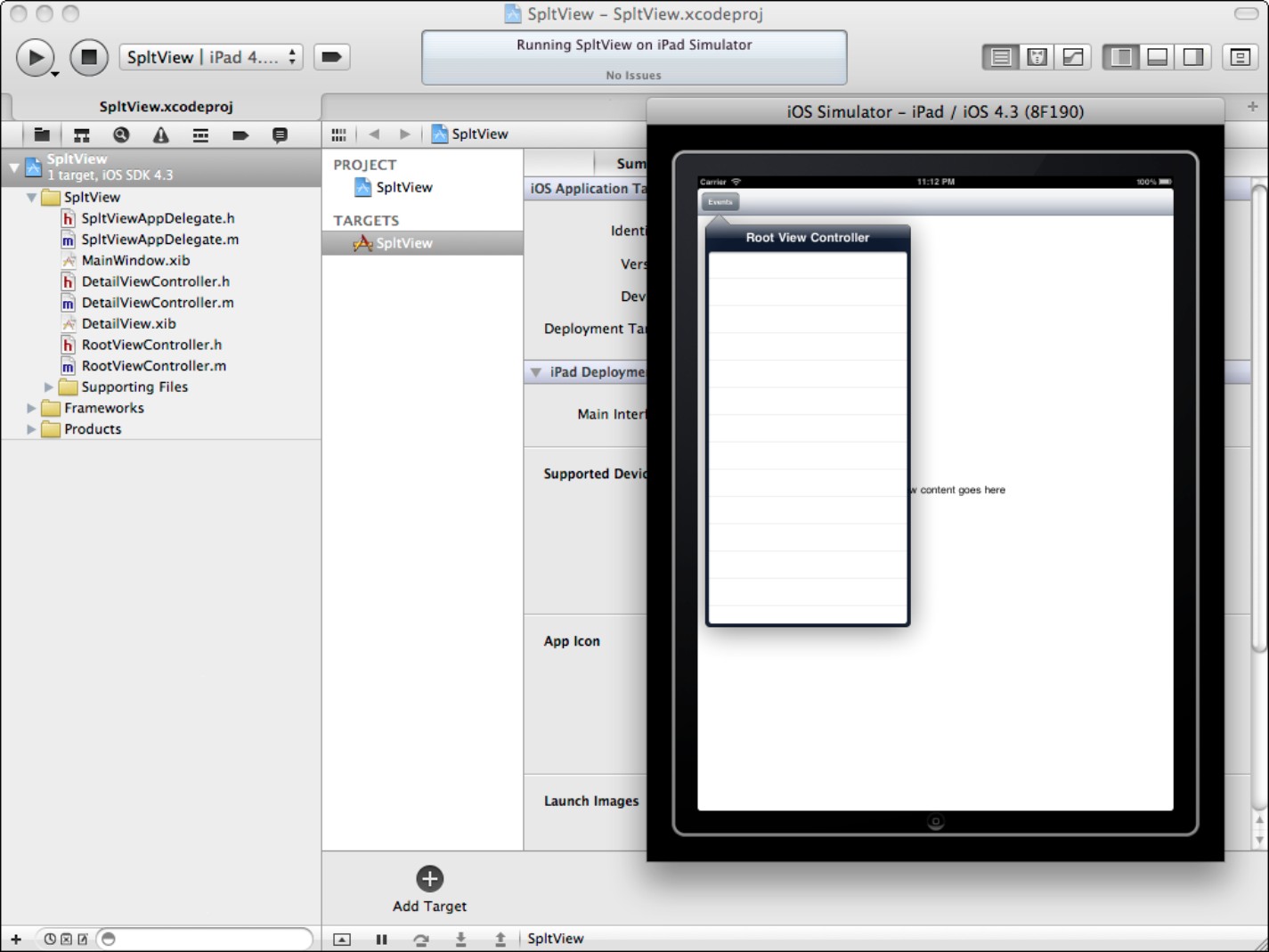Collapse the iPad Deployment section triangle
Image resolution: width=1269 pixels, height=952 pixels.
[536, 372]
